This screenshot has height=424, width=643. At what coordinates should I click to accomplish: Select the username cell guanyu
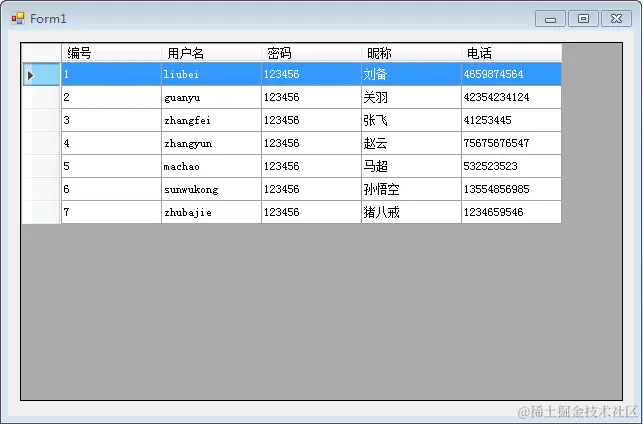211,97
